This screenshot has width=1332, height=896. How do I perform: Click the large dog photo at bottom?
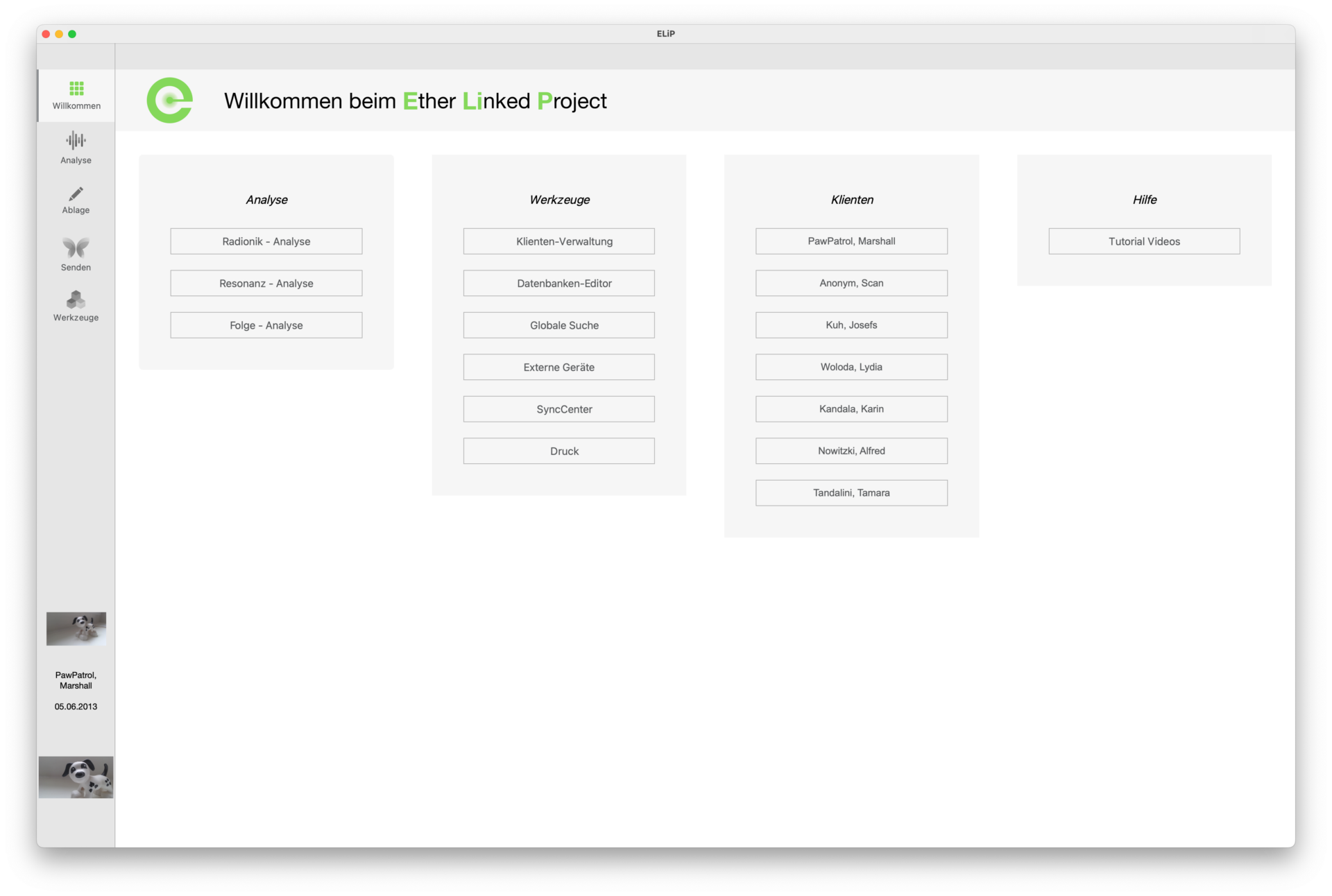76,777
